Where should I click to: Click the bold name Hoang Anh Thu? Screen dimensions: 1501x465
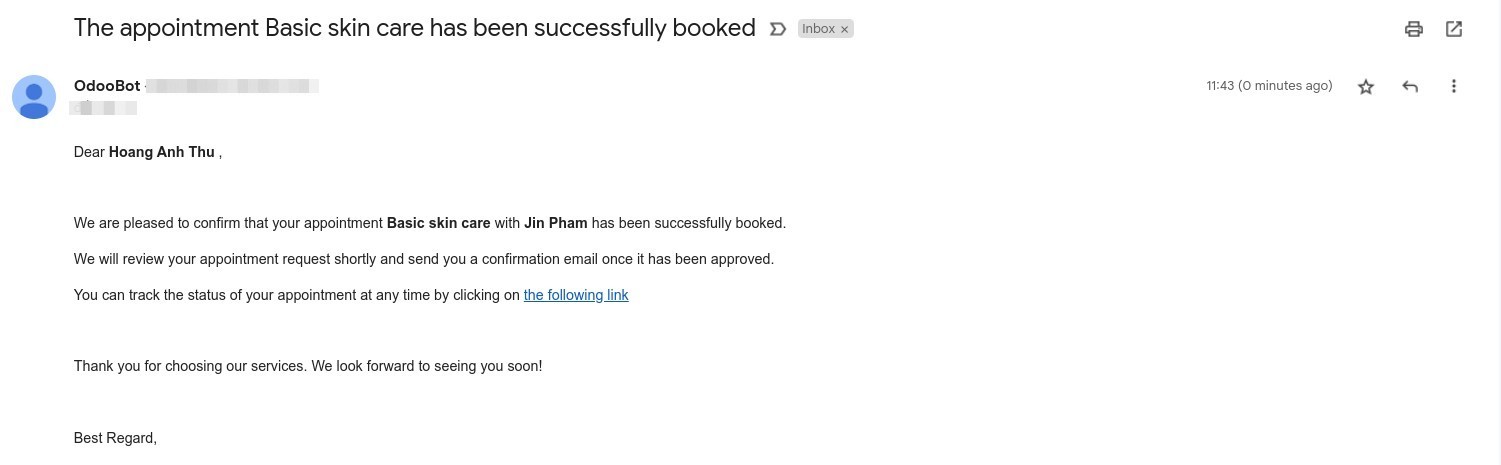[161, 152]
